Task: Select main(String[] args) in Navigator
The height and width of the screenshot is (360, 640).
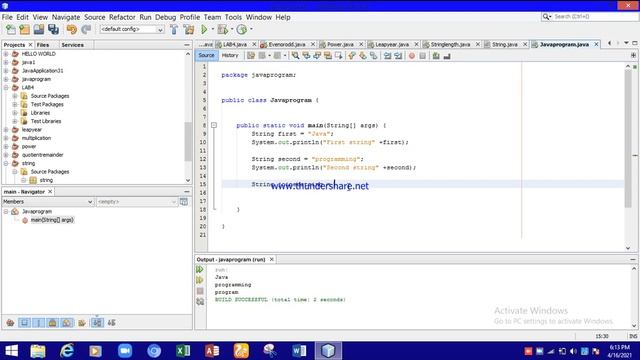Action: click(x=52, y=220)
